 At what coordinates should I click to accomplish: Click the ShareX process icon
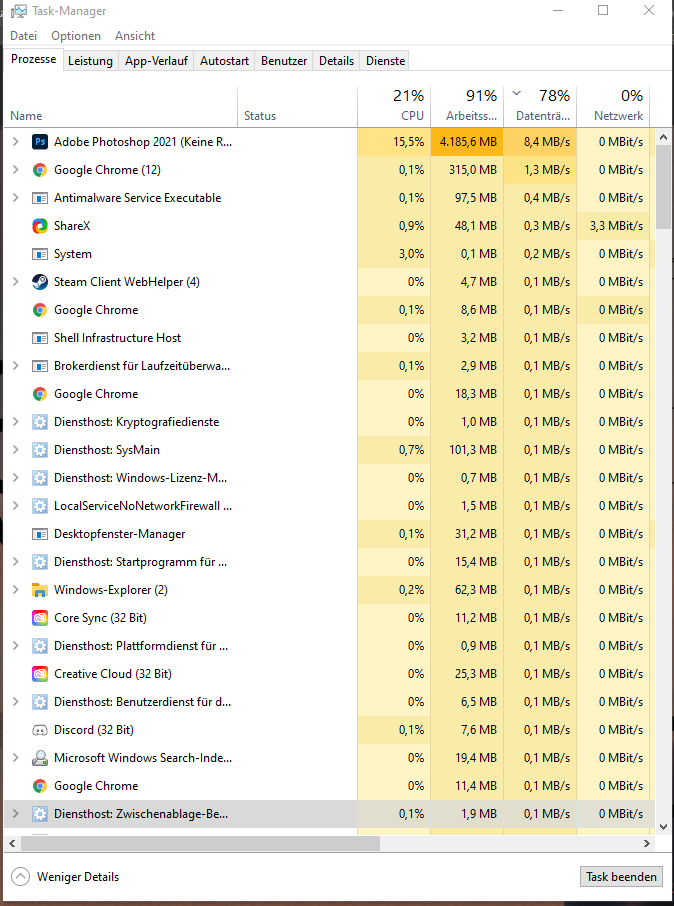(39, 226)
